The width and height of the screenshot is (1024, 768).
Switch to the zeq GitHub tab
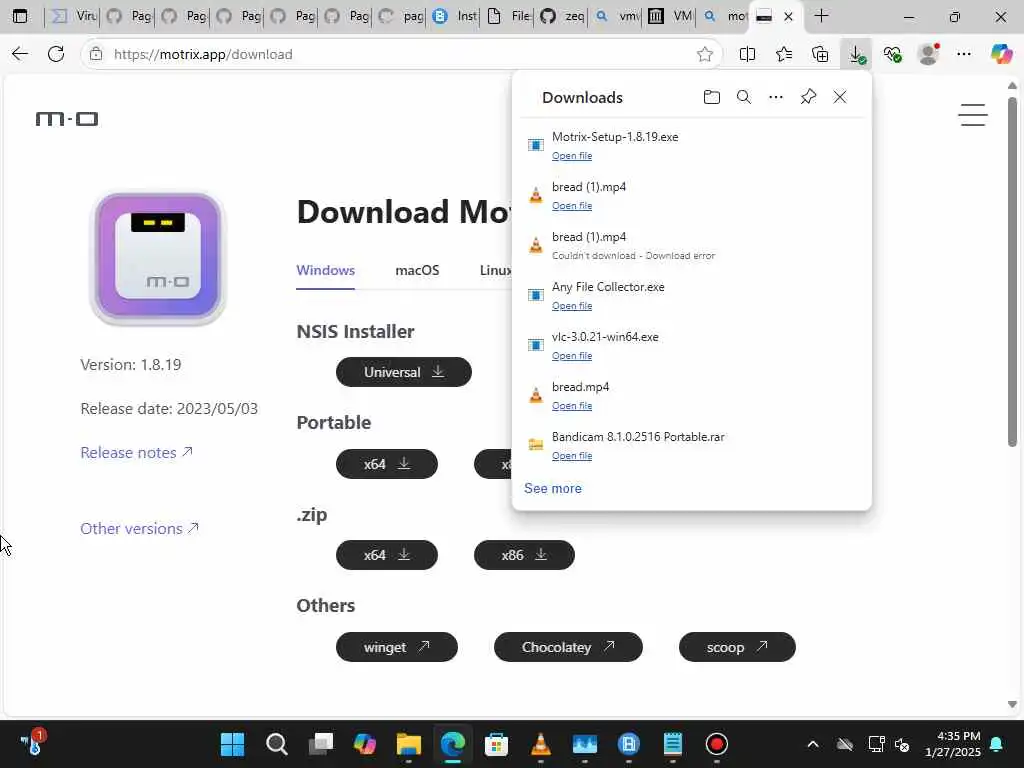[x=562, y=16]
